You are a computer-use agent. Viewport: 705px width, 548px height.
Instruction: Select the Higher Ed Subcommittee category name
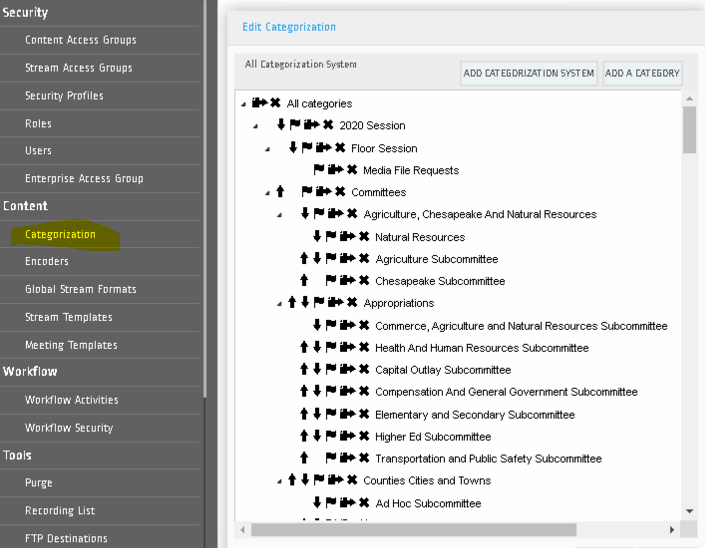(x=433, y=436)
